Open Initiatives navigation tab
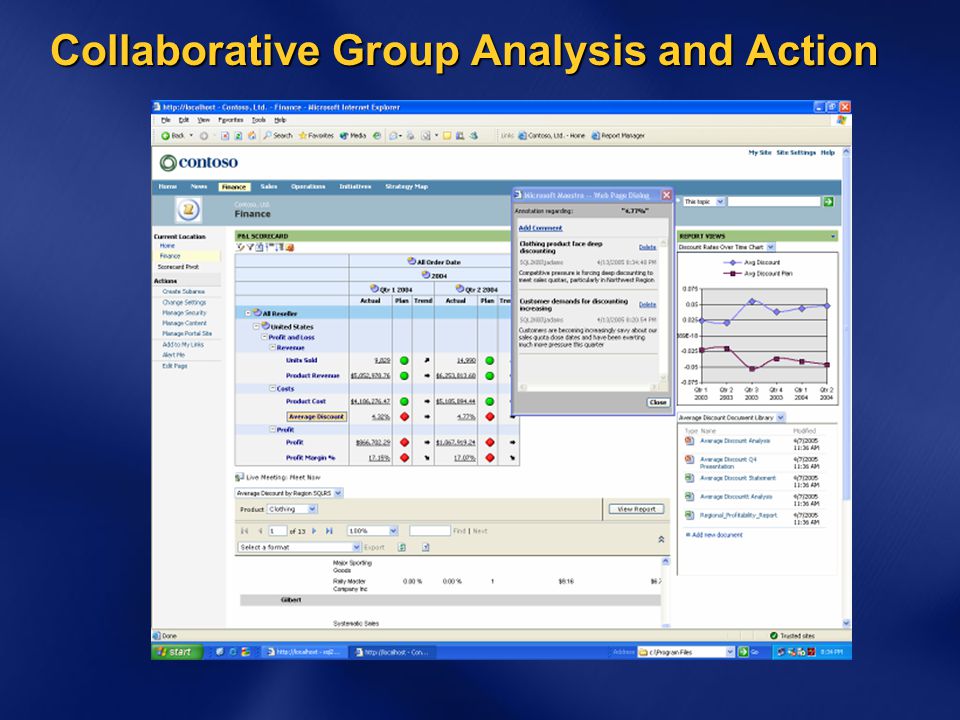The height and width of the screenshot is (720, 960). (355, 186)
